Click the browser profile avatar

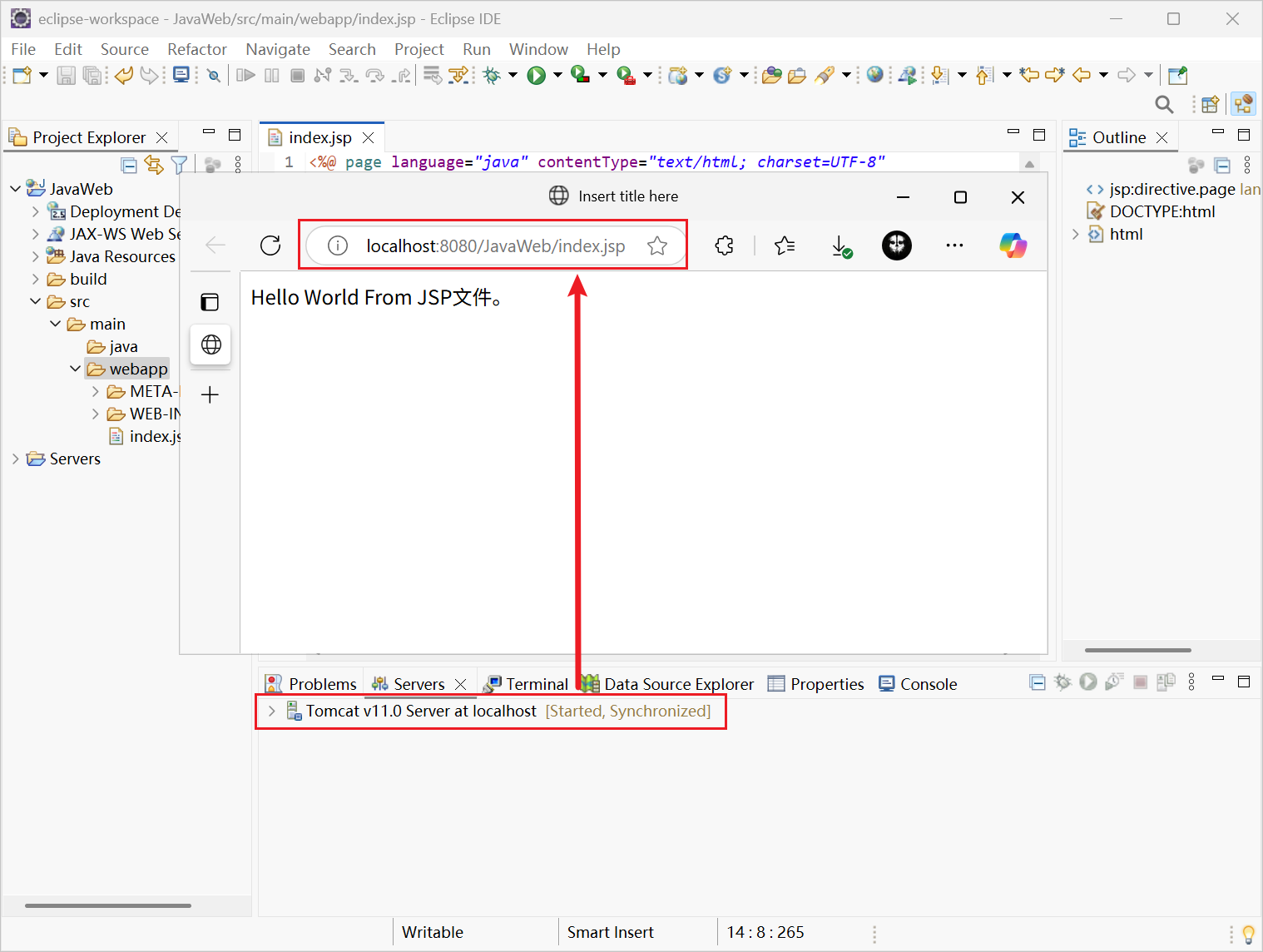[x=897, y=245]
